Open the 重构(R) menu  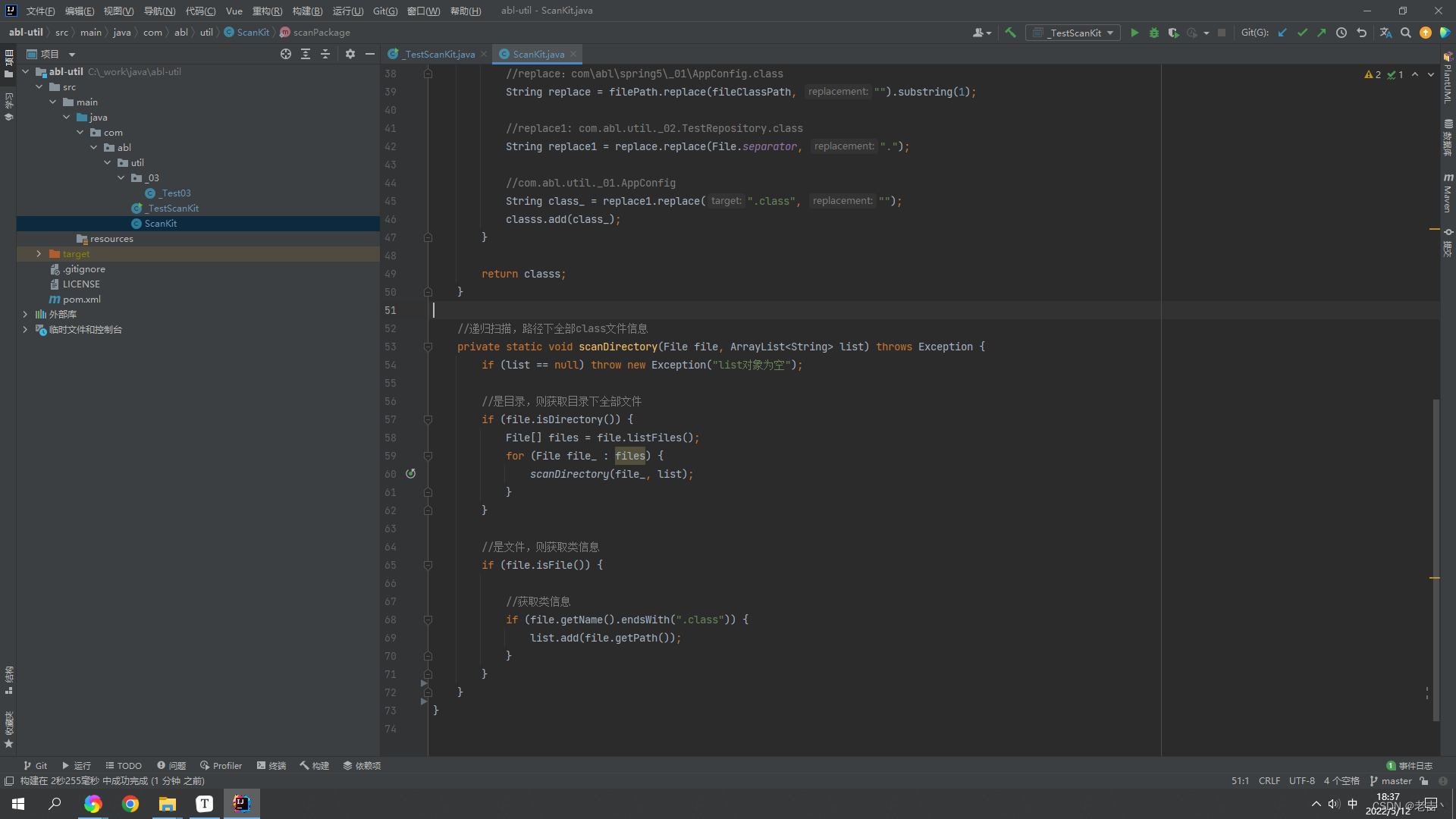tap(267, 11)
